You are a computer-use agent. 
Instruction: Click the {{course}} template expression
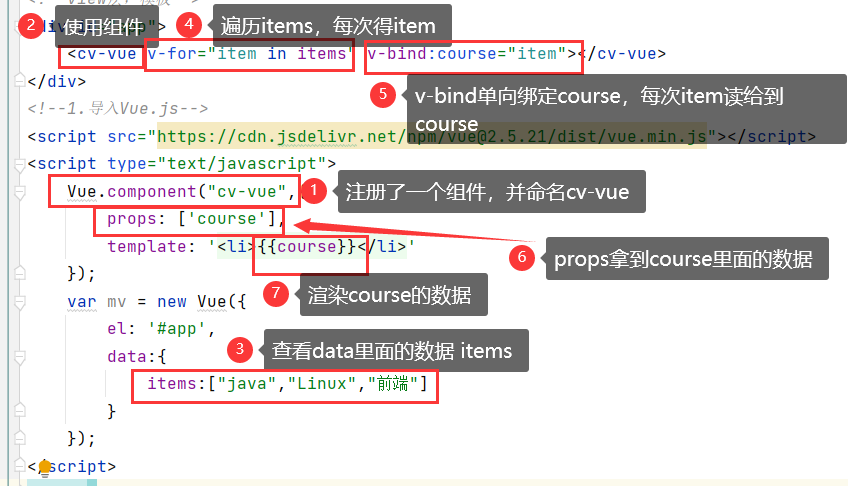[x=310, y=246]
